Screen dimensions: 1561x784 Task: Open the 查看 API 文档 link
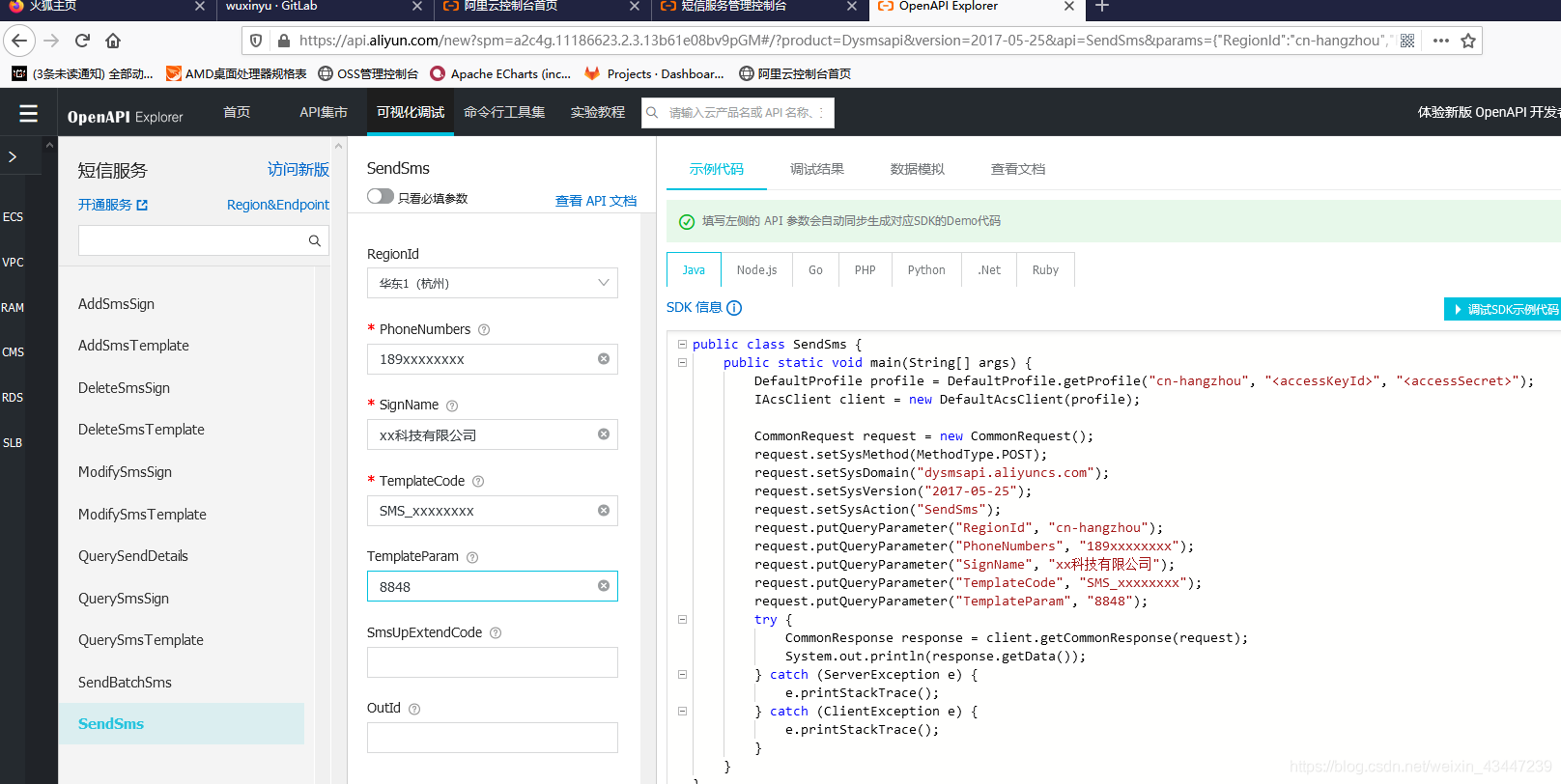tap(596, 201)
